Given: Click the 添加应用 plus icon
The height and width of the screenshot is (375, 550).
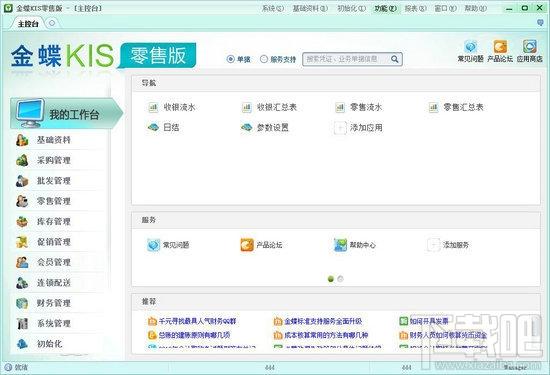Looking at the screenshot, I should (x=340, y=128).
